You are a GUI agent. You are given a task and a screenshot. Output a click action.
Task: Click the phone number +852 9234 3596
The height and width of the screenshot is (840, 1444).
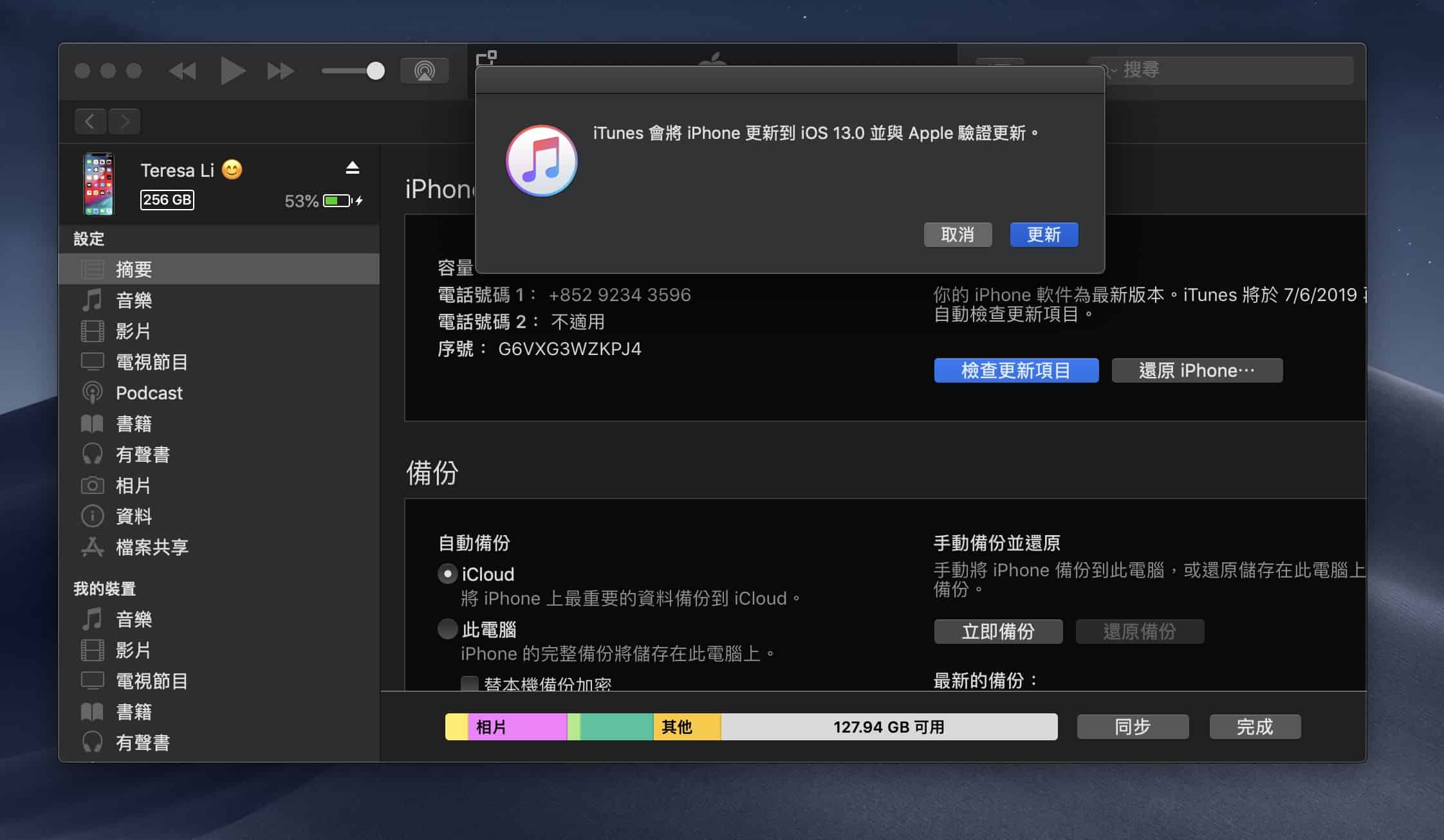pyautogui.click(x=619, y=295)
